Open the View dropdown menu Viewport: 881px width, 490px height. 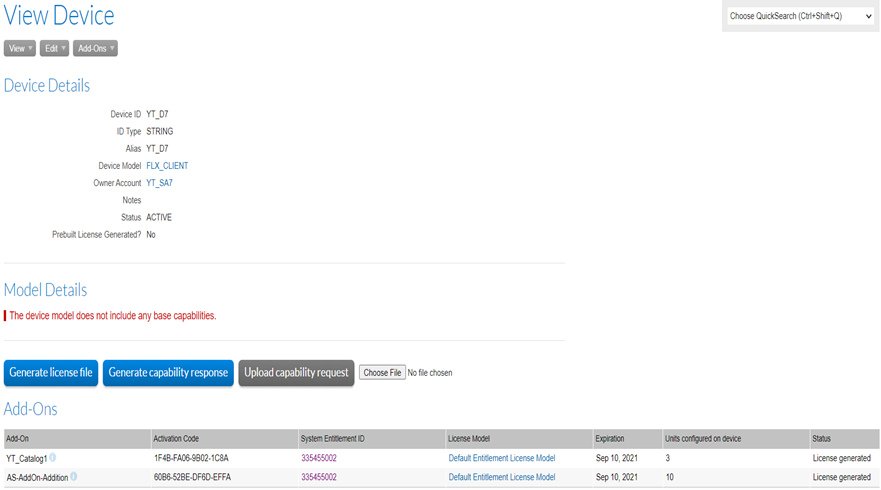tap(20, 48)
